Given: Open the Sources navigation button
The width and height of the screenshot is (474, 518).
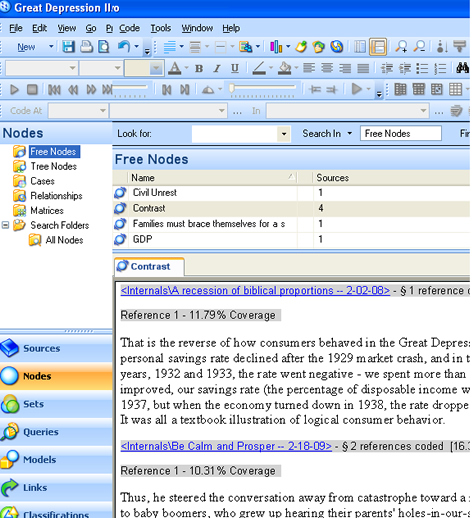Looking at the screenshot, I should [x=56, y=348].
